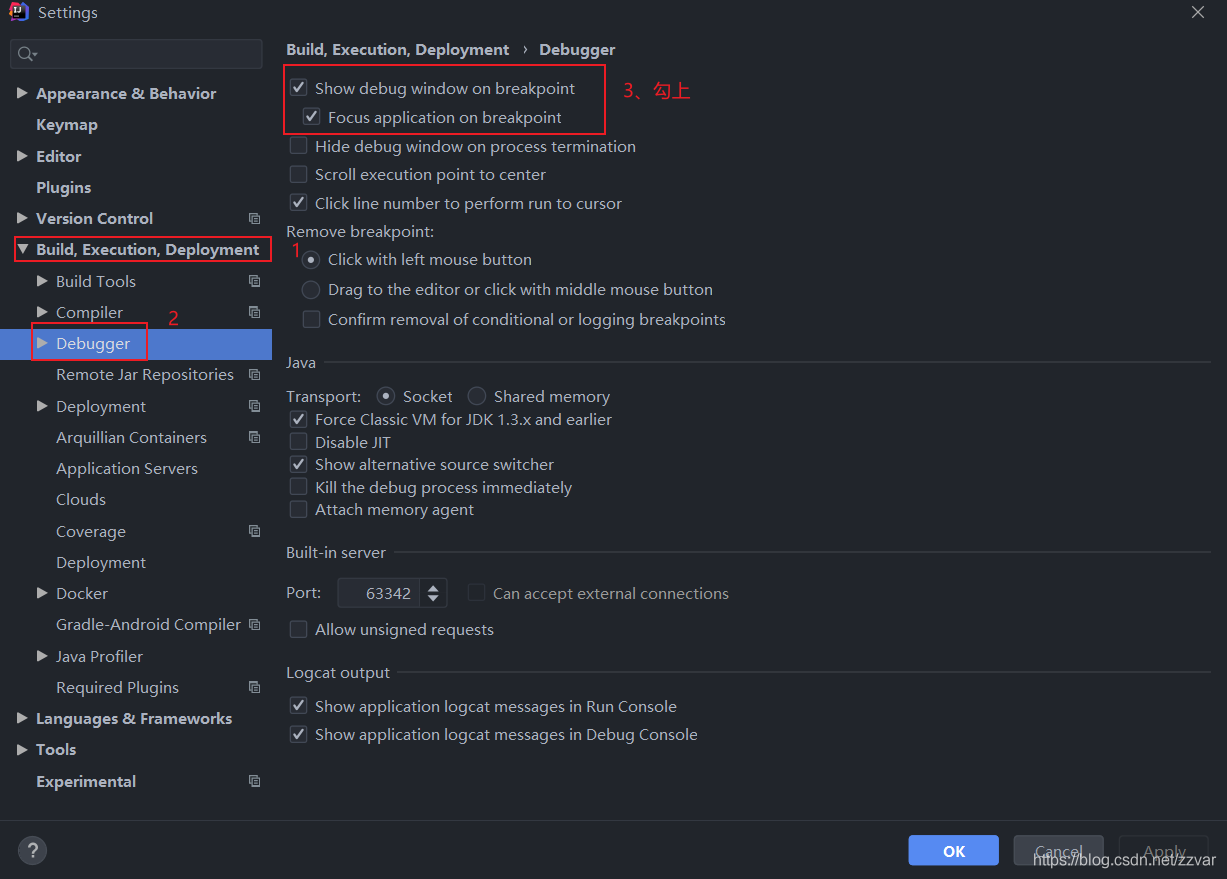Select Arquillian Containers item
Screen dimensions: 1227x879
(x=131, y=438)
